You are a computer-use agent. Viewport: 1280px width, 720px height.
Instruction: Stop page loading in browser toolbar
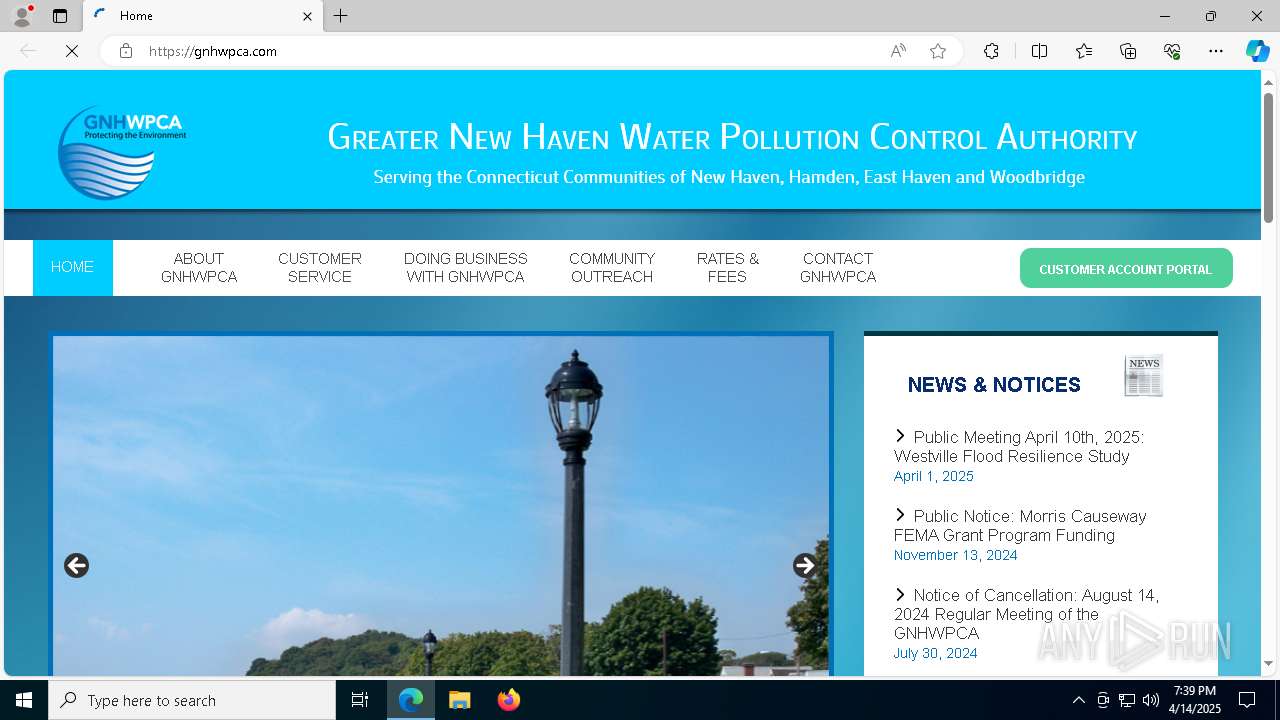pyautogui.click(x=72, y=51)
